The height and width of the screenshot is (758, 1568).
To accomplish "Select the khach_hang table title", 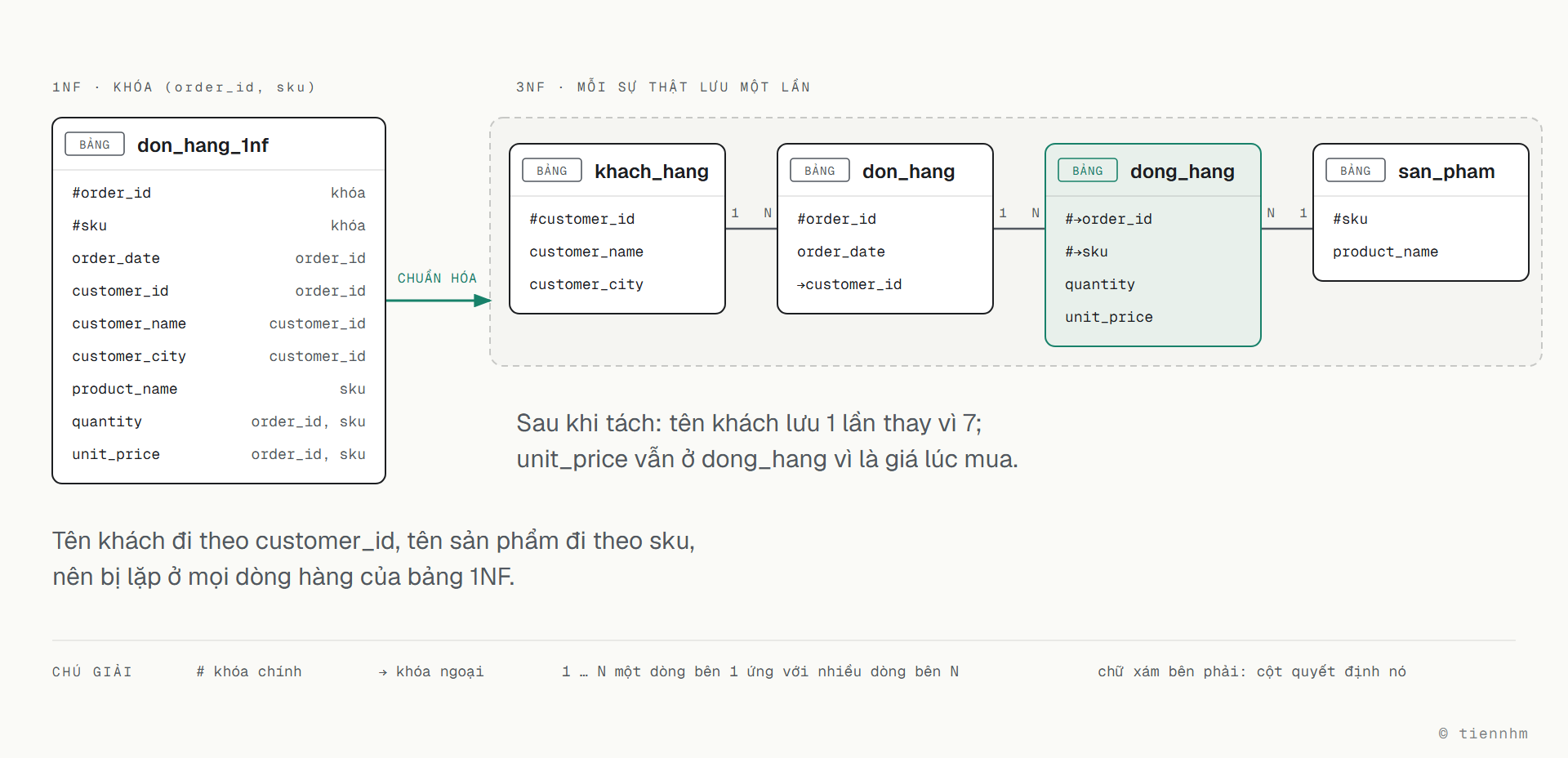I will coord(652,172).
